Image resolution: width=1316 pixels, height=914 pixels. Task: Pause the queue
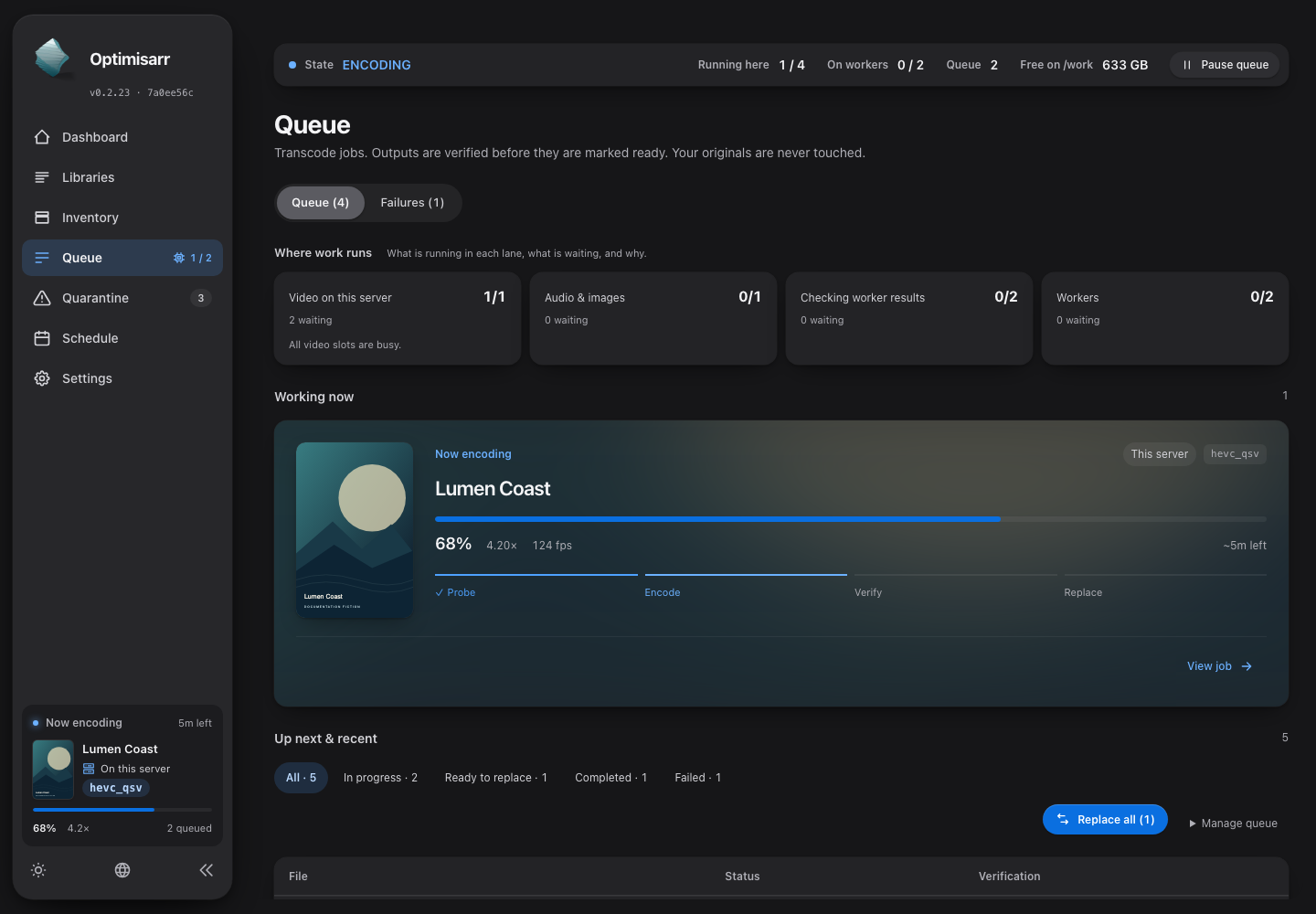(1226, 65)
